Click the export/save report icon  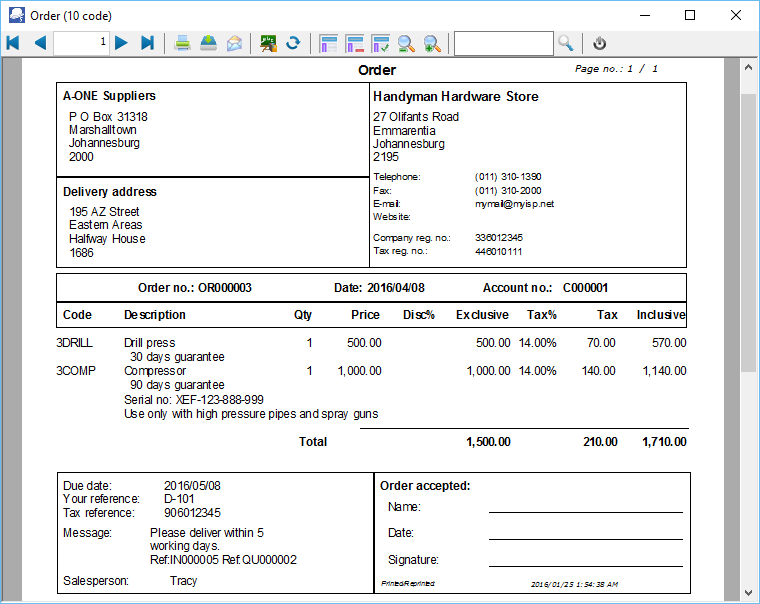click(208, 43)
